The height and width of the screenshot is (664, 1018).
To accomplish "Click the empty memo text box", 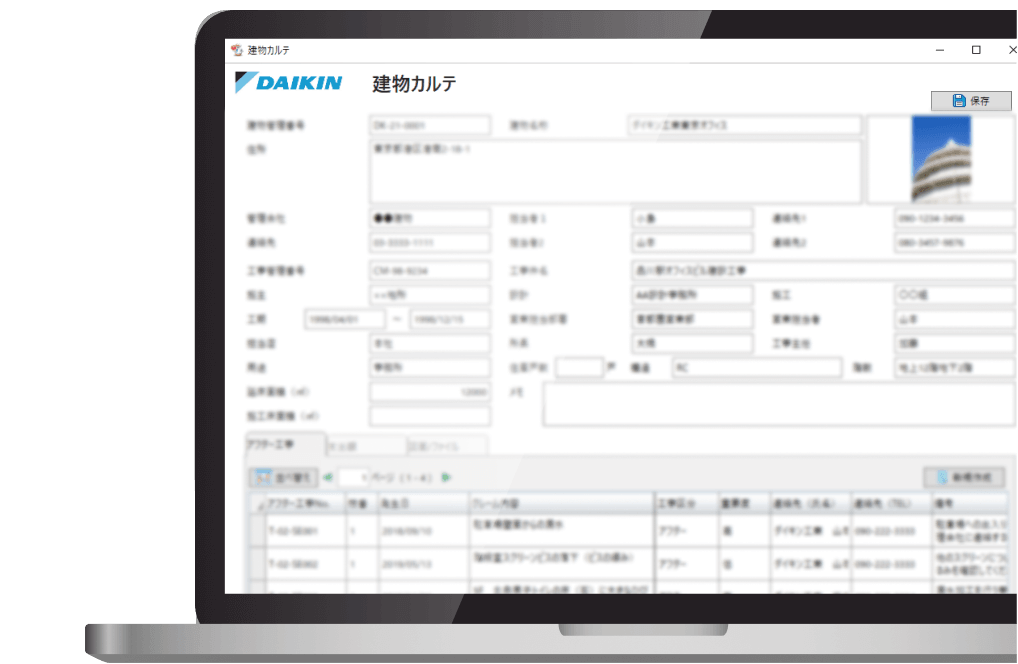I will pyautogui.click(x=778, y=405).
